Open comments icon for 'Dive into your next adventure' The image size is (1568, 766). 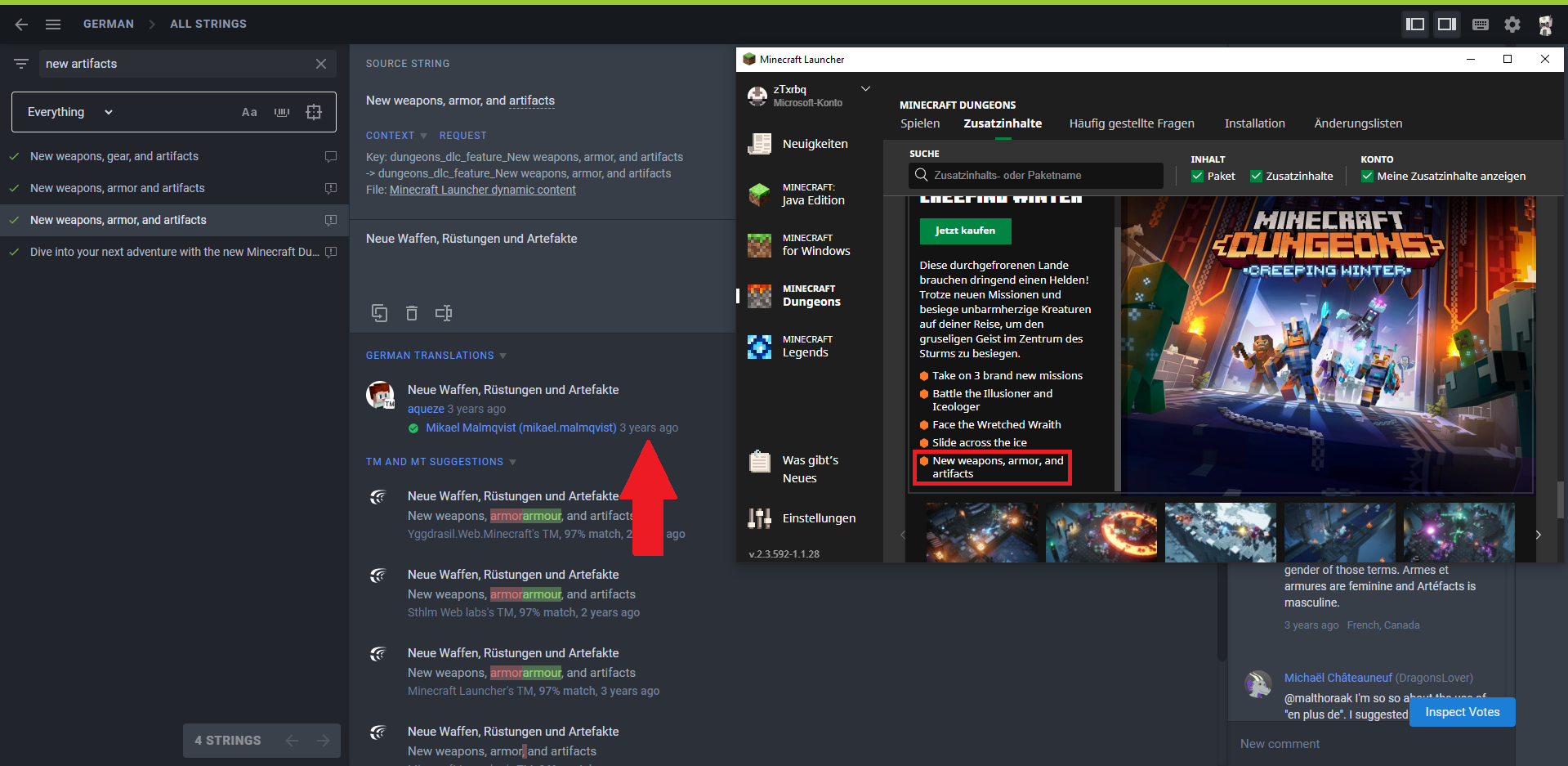[331, 252]
